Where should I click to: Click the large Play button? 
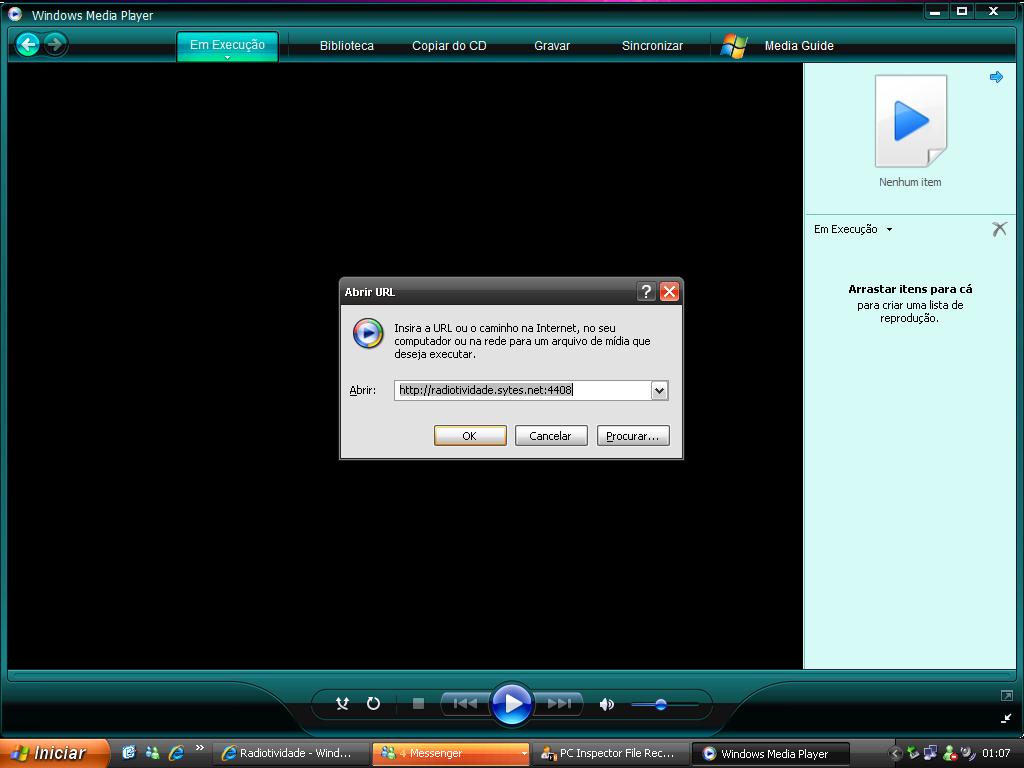(512, 704)
